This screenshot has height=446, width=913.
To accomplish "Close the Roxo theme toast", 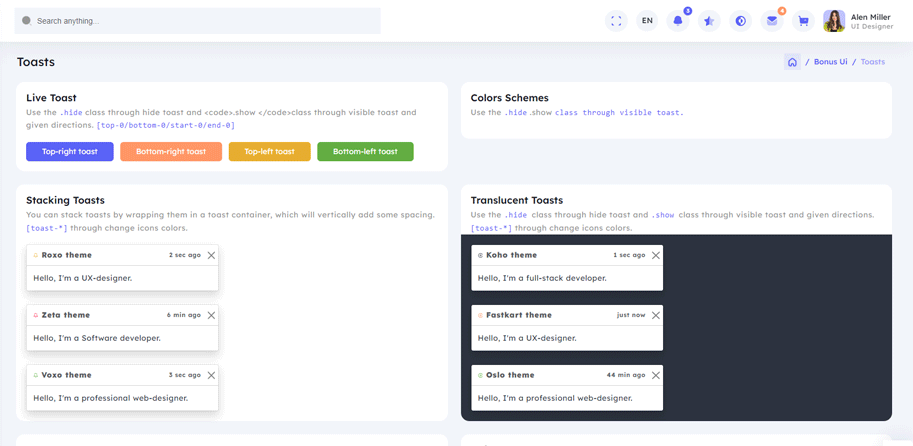I will (x=211, y=255).
